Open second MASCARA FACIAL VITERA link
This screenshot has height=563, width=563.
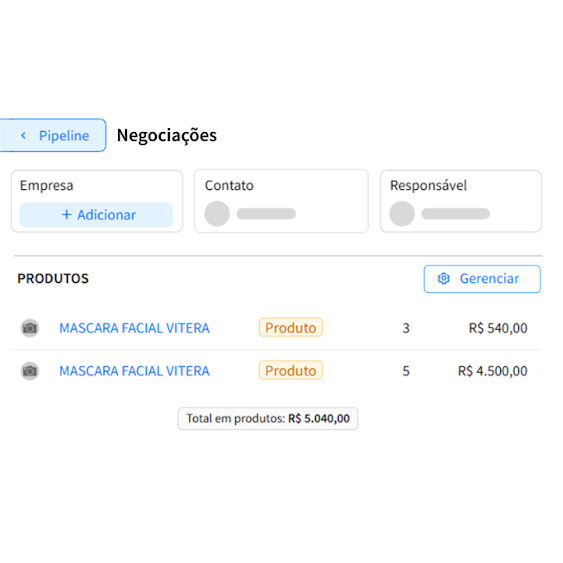(x=134, y=371)
